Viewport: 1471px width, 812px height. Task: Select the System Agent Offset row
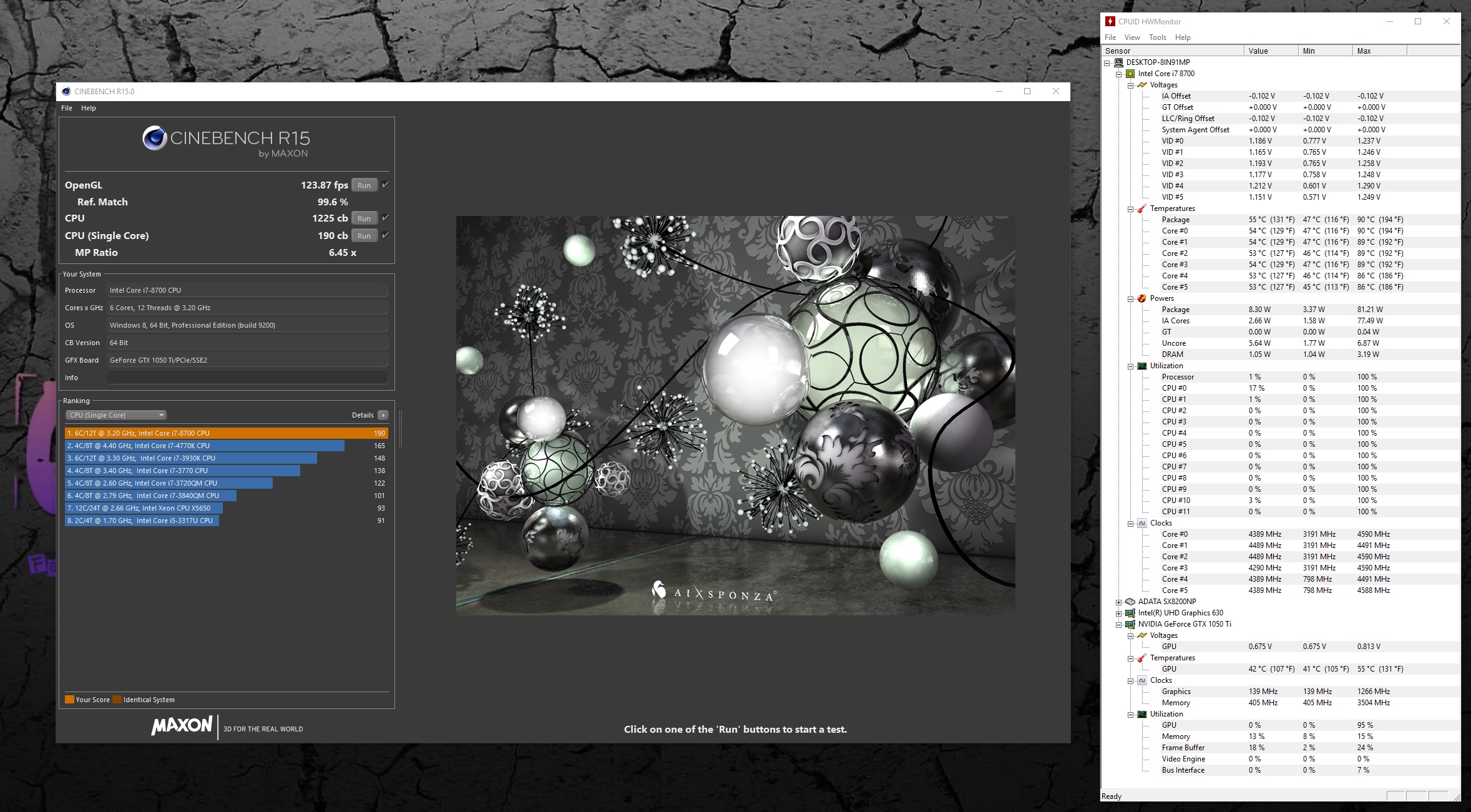coord(1281,130)
